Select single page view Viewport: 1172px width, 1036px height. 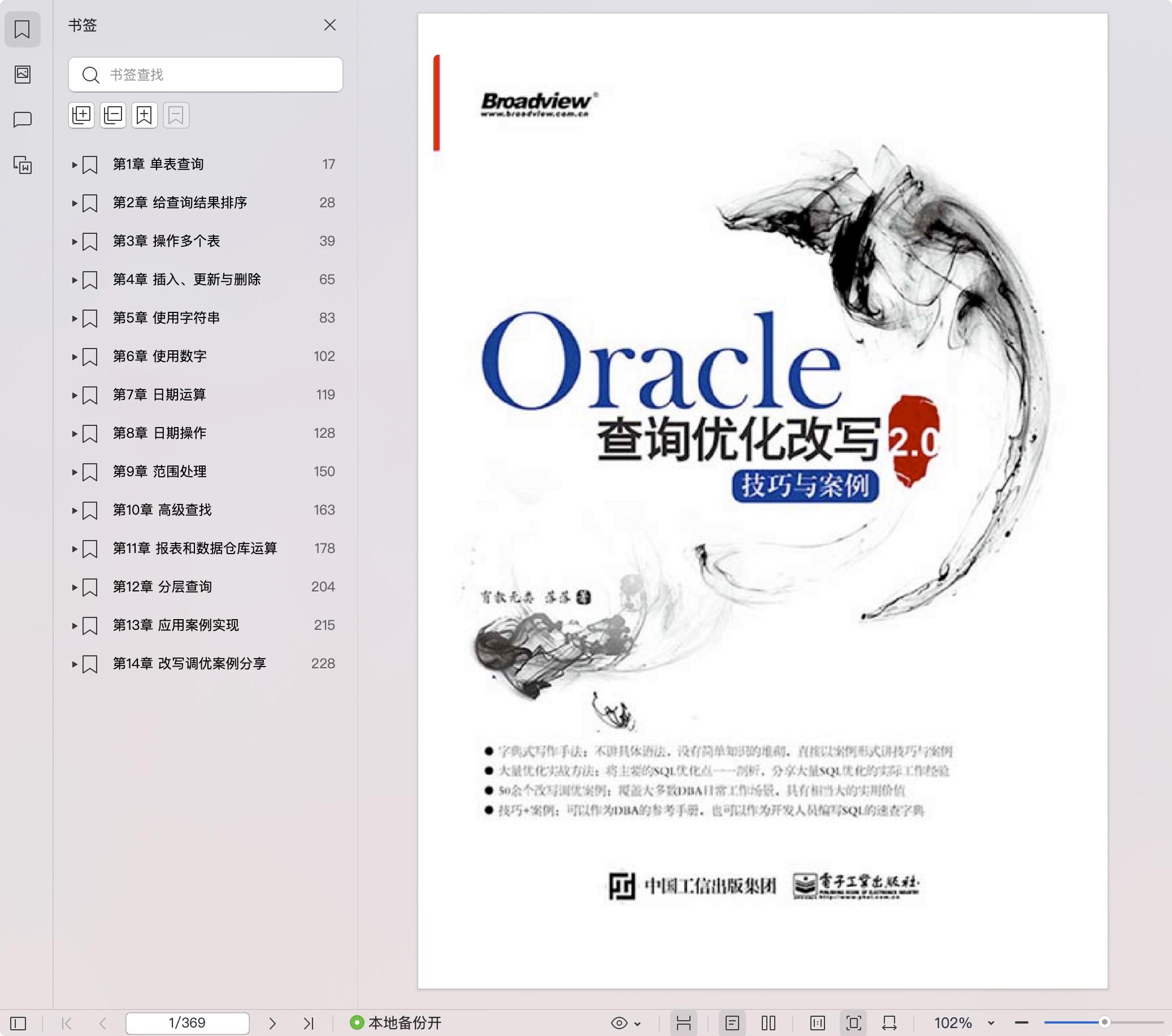(732, 1023)
